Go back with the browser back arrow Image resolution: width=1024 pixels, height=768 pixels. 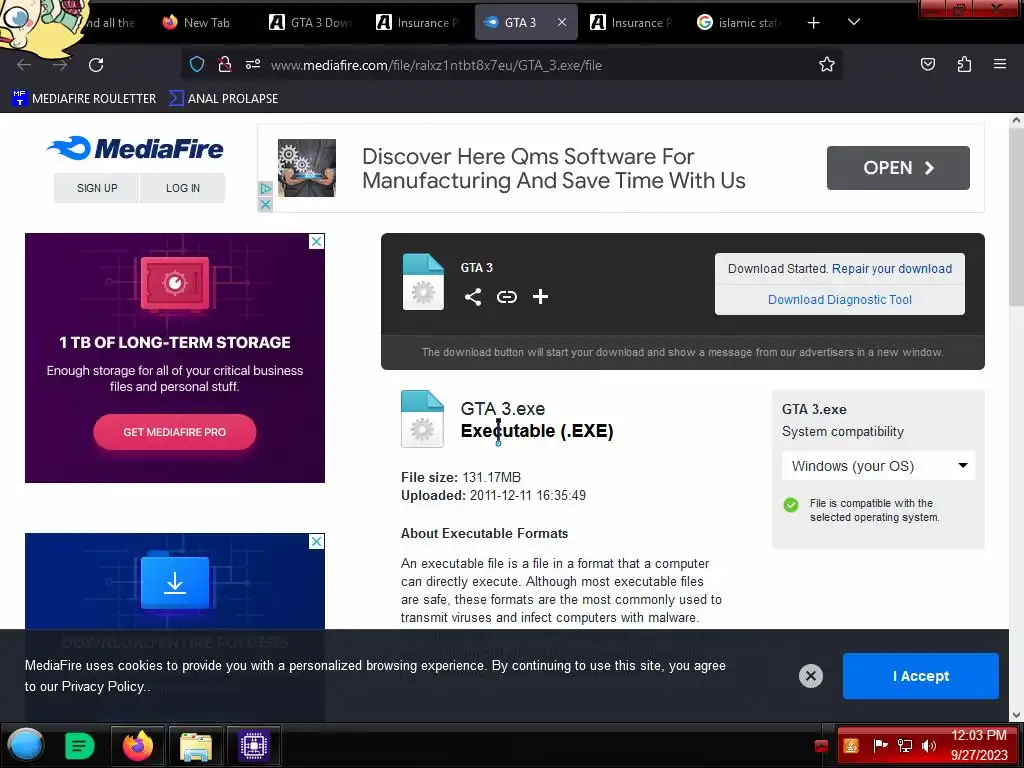[x=24, y=65]
